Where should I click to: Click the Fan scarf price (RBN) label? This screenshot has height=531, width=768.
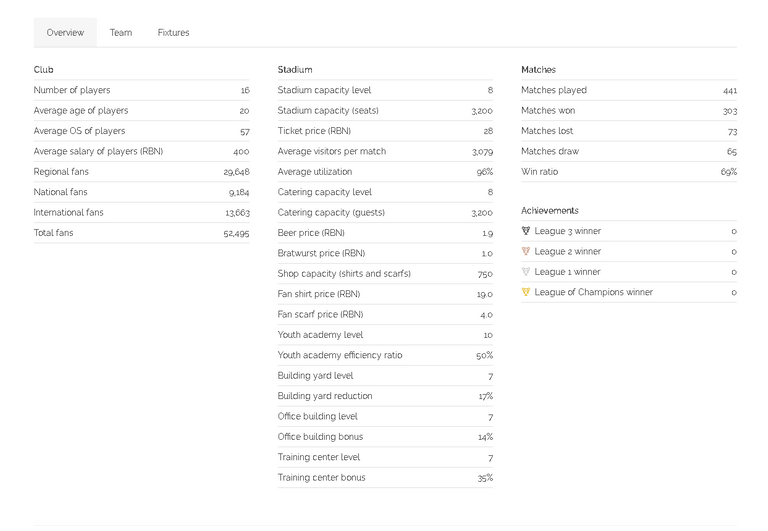(320, 314)
